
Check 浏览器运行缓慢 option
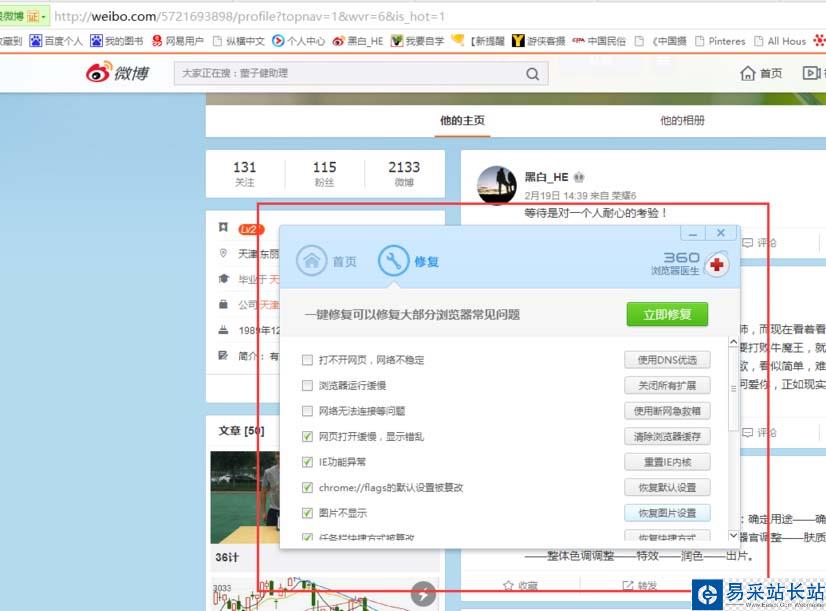[307, 386]
